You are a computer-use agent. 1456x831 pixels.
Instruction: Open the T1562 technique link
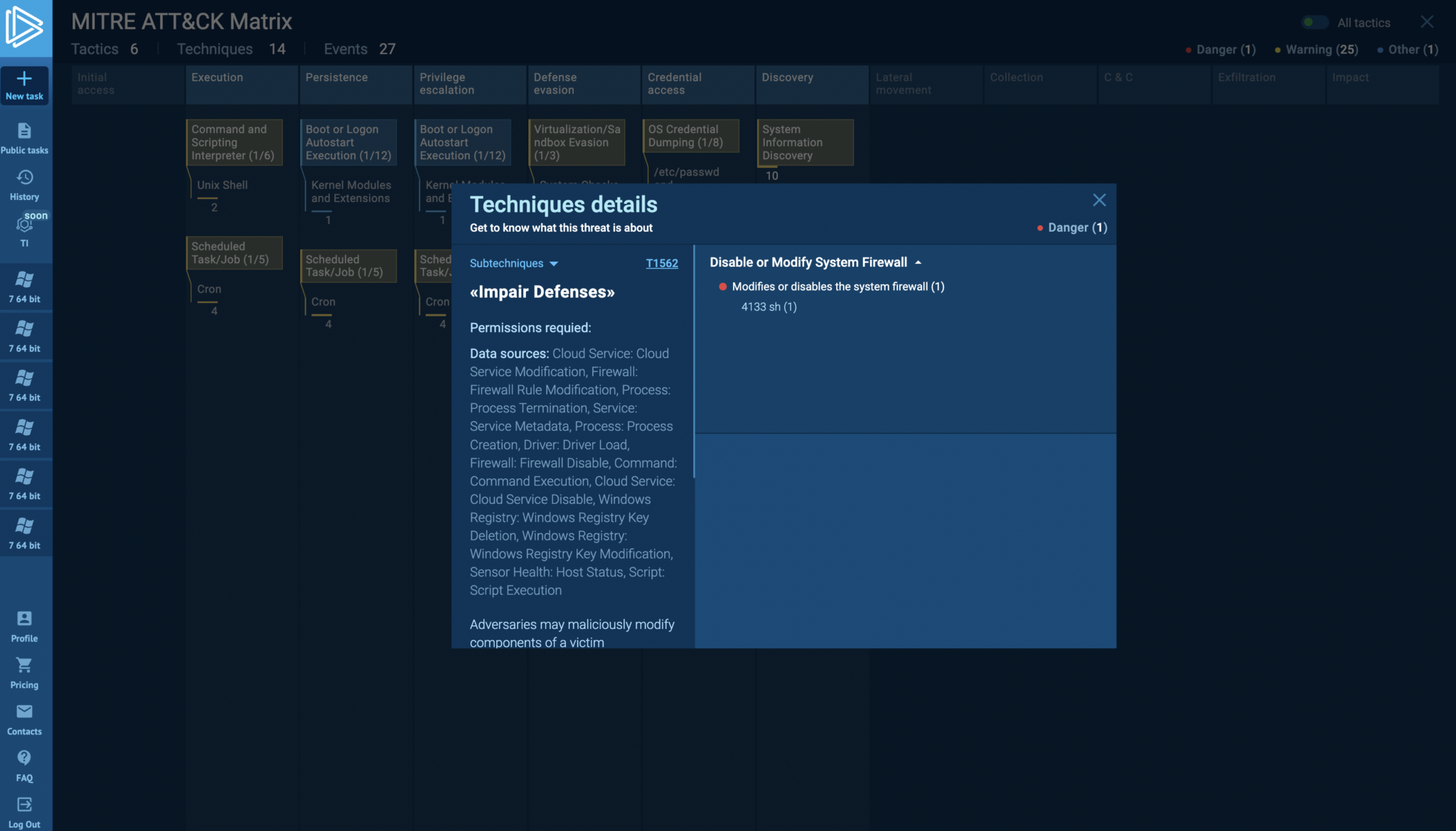(x=661, y=264)
